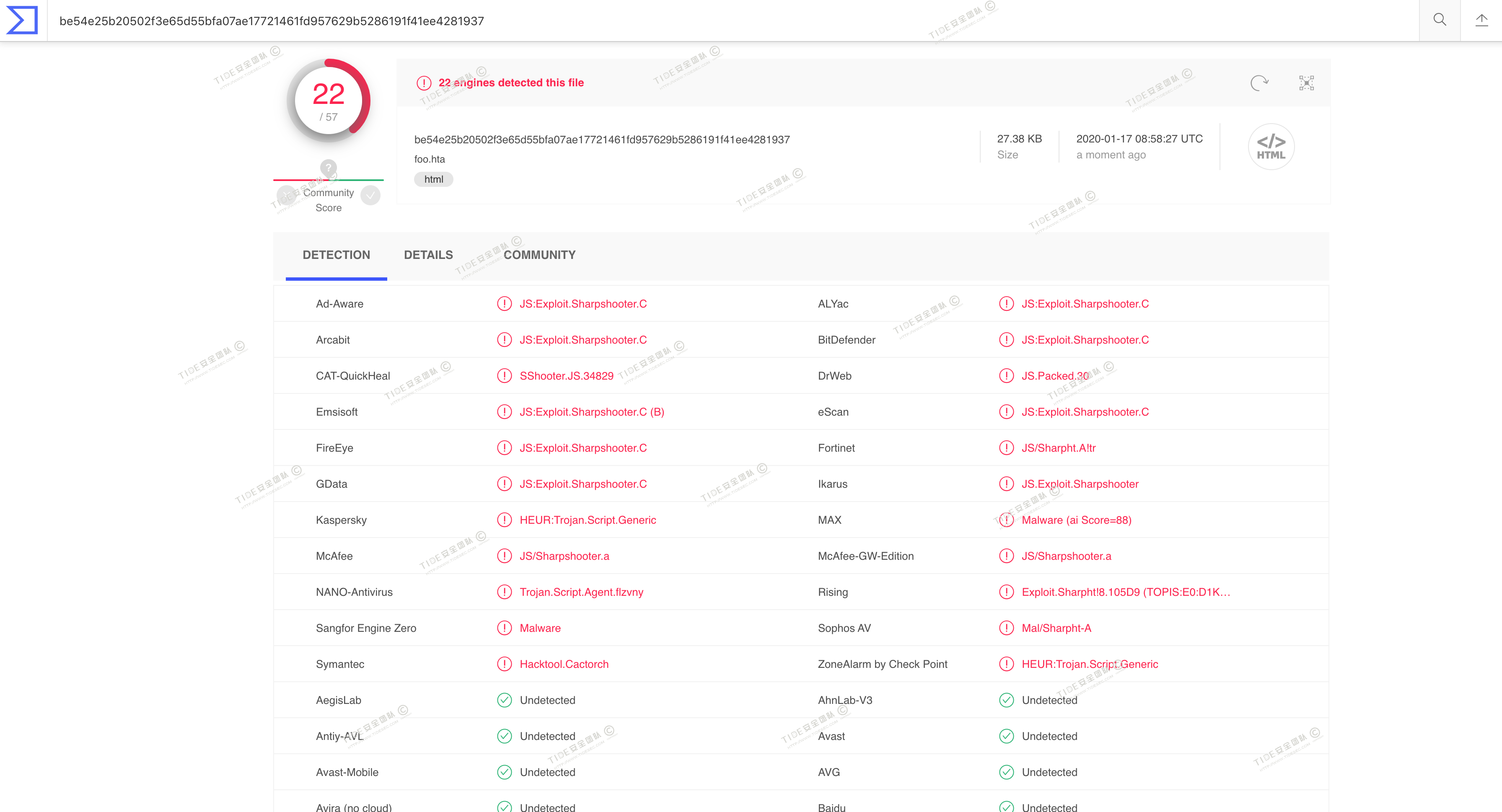Open the graph relations icon
This screenshot has width=1502, height=812.
click(1306, 83)
